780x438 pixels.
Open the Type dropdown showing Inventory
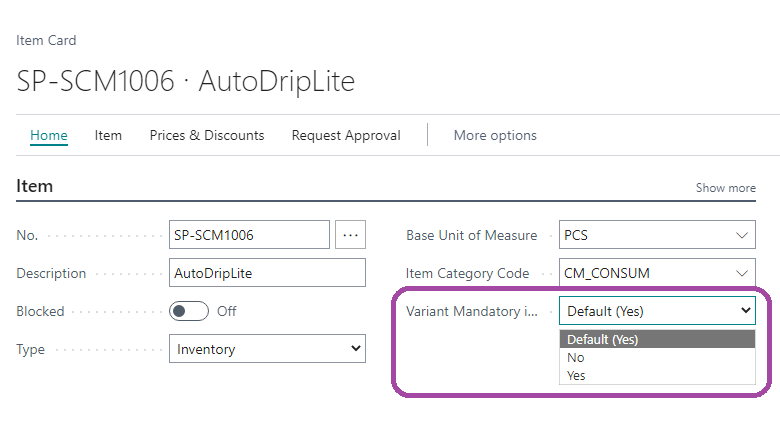[267, 349]
